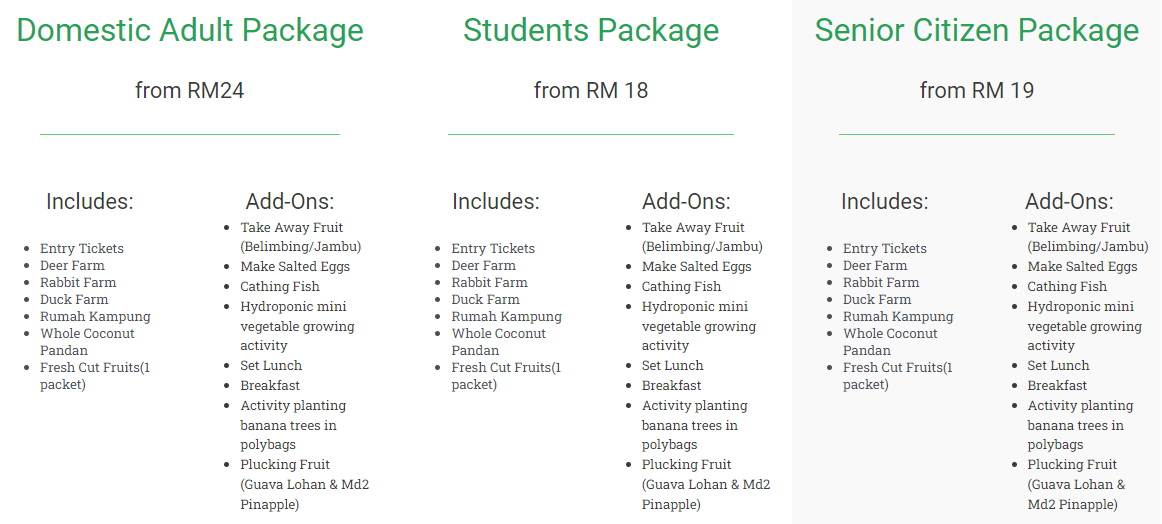Click Cathing Fish in Students add-ons
Viewport: 1162px width, 524px height.
(681, 287)
